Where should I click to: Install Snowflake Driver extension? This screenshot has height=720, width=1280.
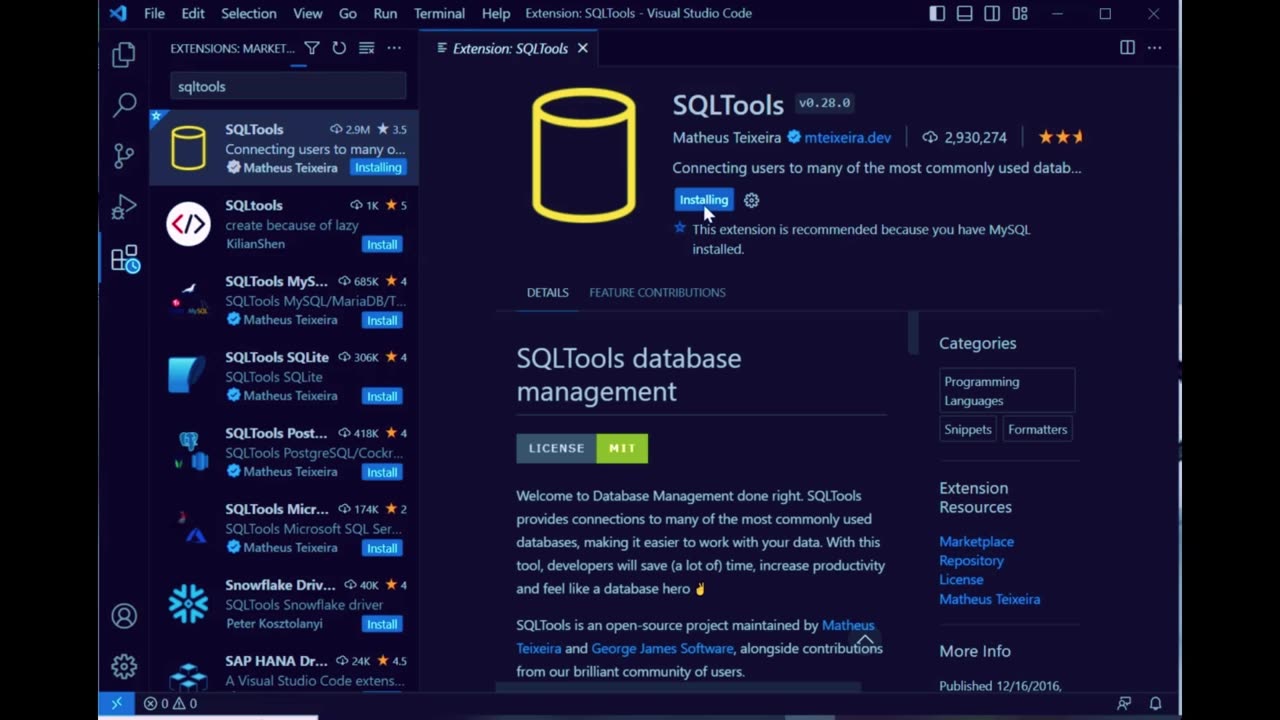coord(382,624)
